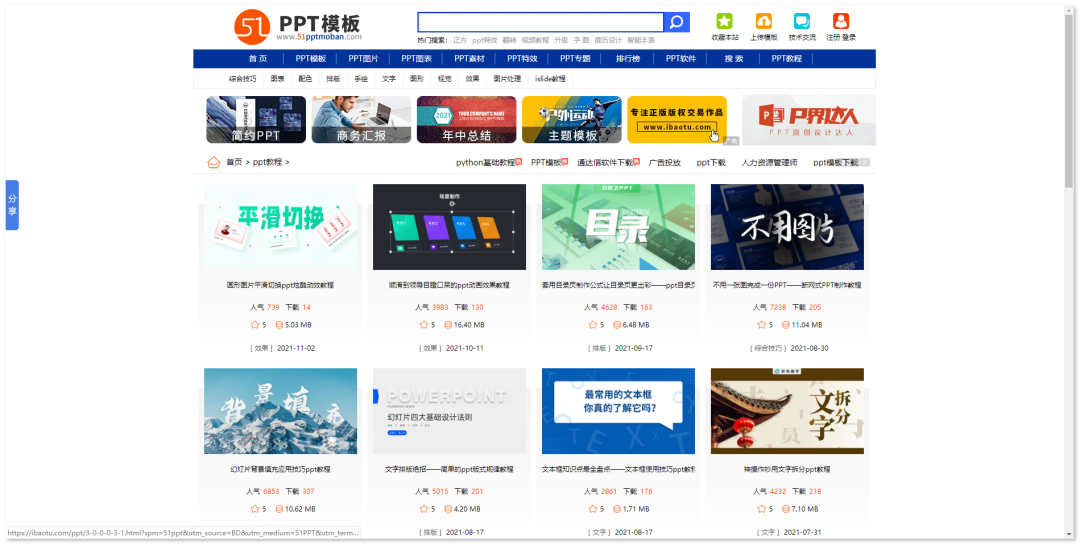The height and width of the screenshot is (545, 1080).
Task: Open the P界达人 banner
Action: click(x=809, y=120)
